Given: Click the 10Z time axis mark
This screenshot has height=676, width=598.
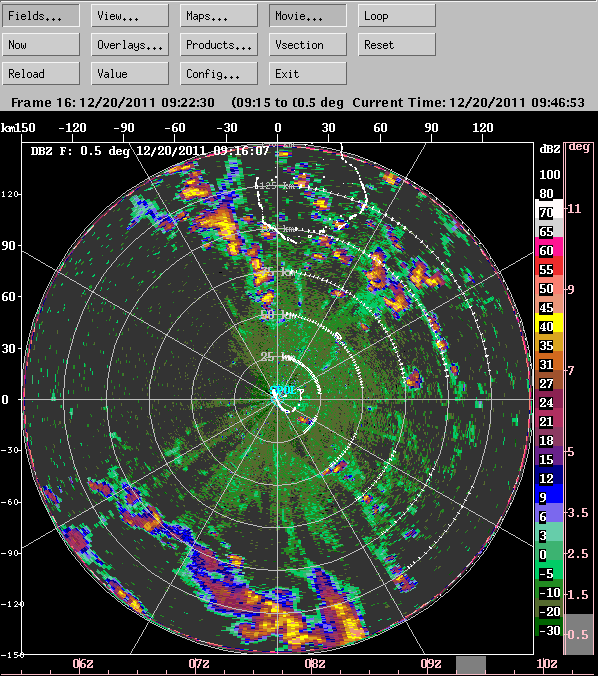Looking at the screenshot, I should pyautogui.click(x=546, y=663).
